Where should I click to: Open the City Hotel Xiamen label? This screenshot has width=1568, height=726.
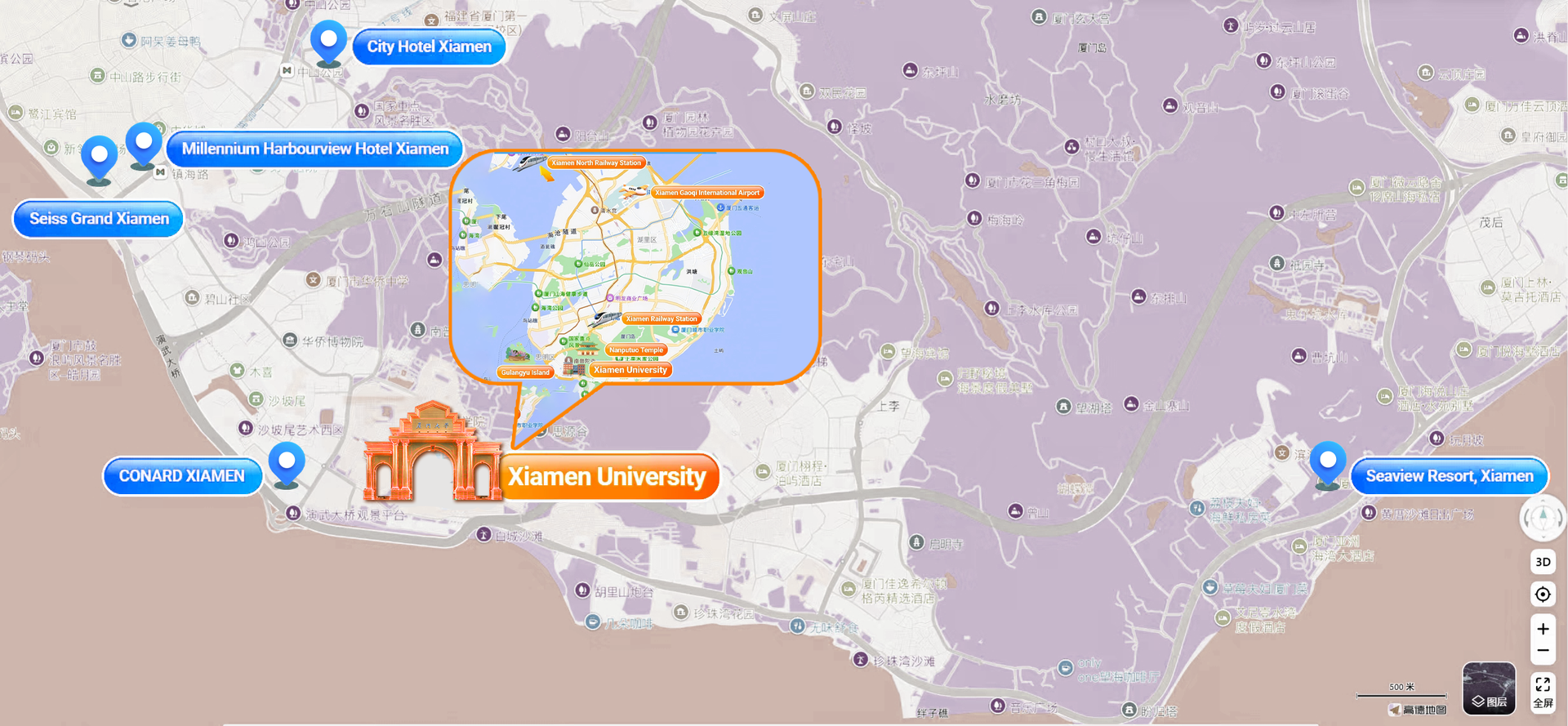coord(429,47)
